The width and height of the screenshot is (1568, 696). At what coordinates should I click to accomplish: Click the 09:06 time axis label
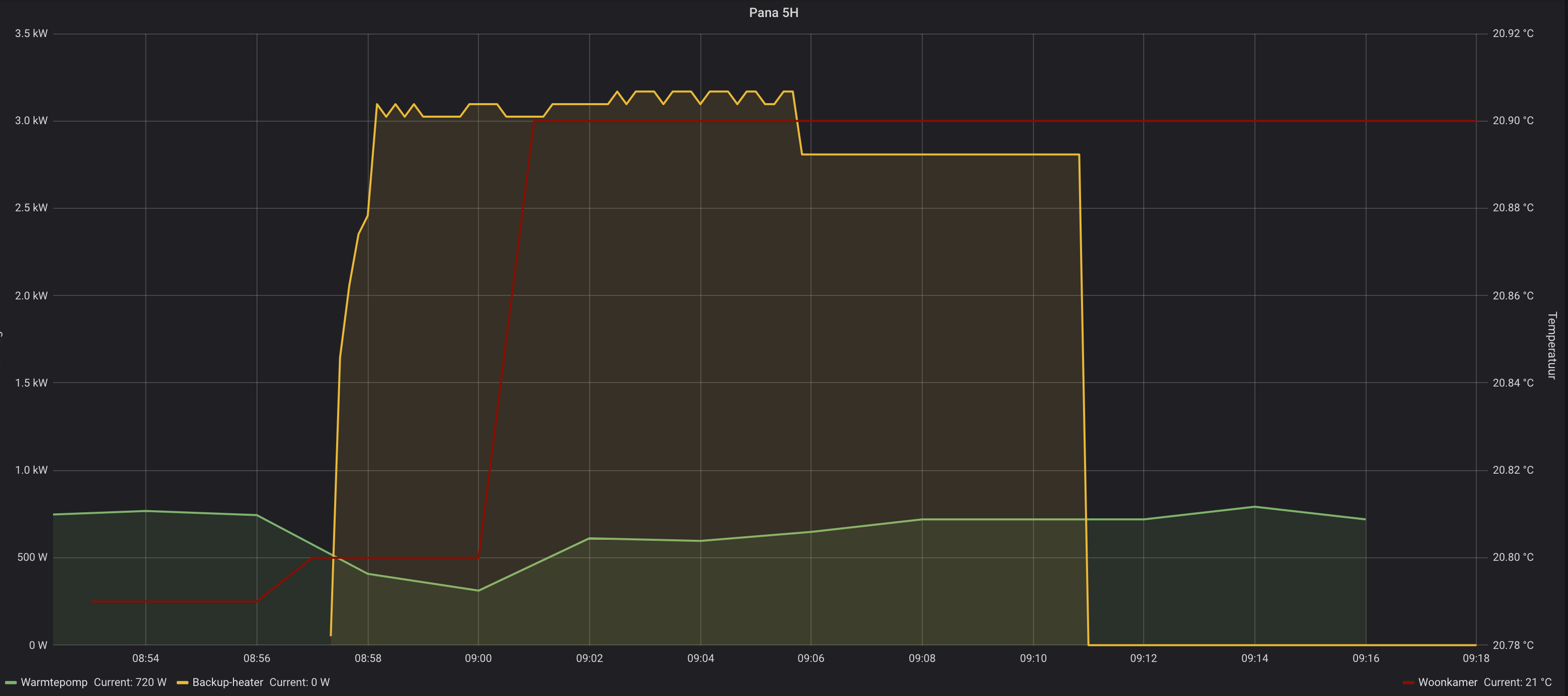[811, 658]
